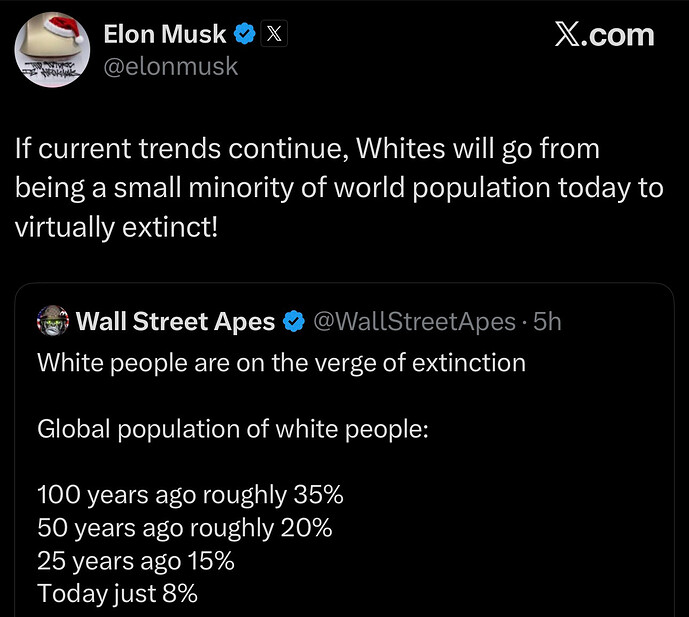
Task: Click the X.com logo
Action: click(x=604, y=36)
